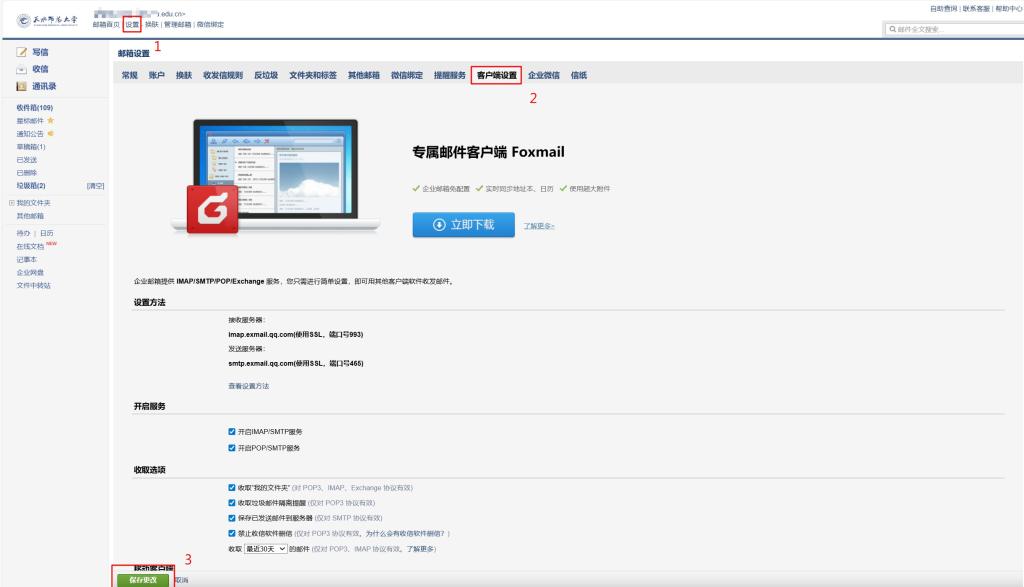Click the 立即下载 download button
The height and width of the screenshot is (587, 1024).
tap(464, 225)
